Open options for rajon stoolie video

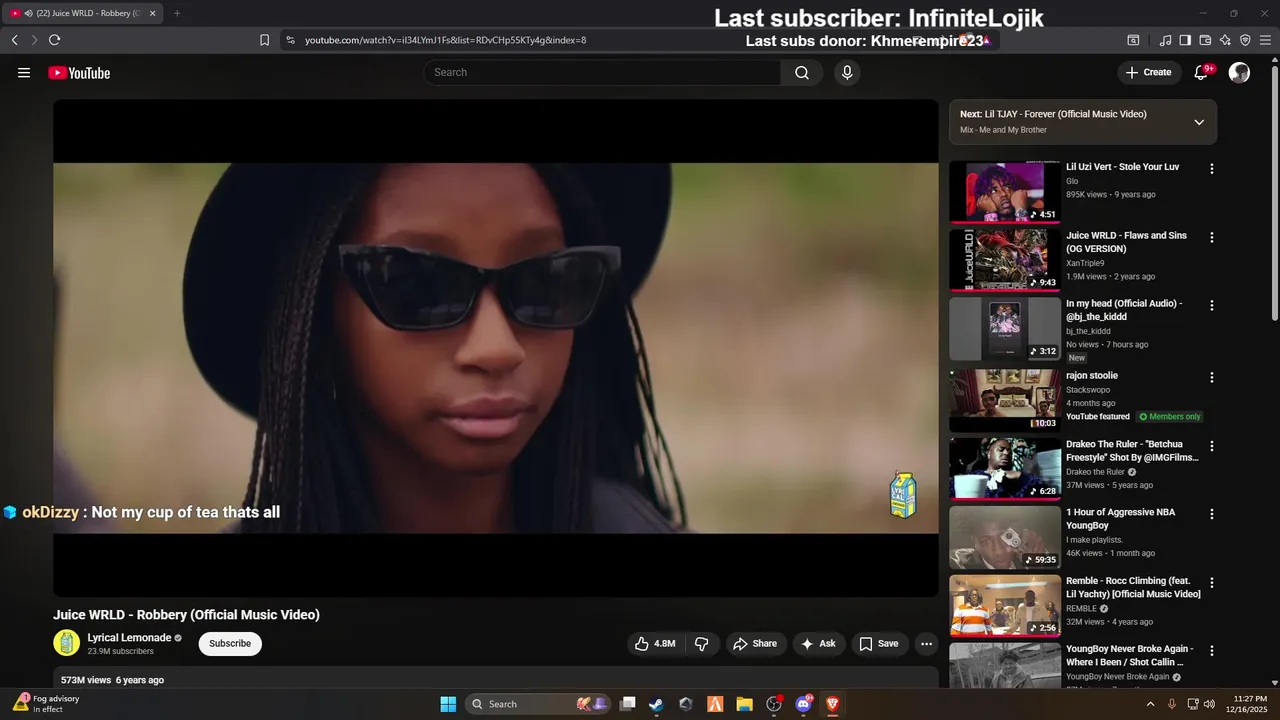tap(1212, 378)
